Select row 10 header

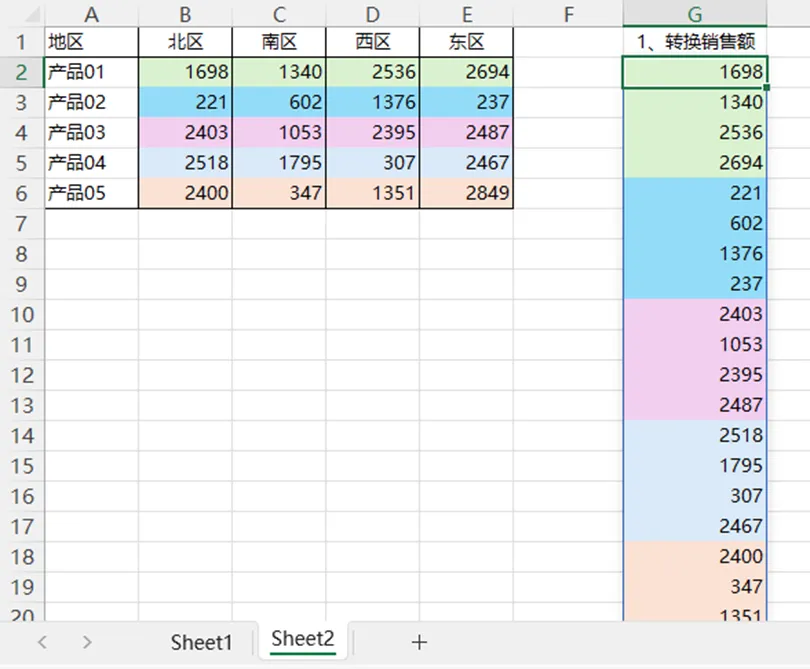tap(21, 315)
